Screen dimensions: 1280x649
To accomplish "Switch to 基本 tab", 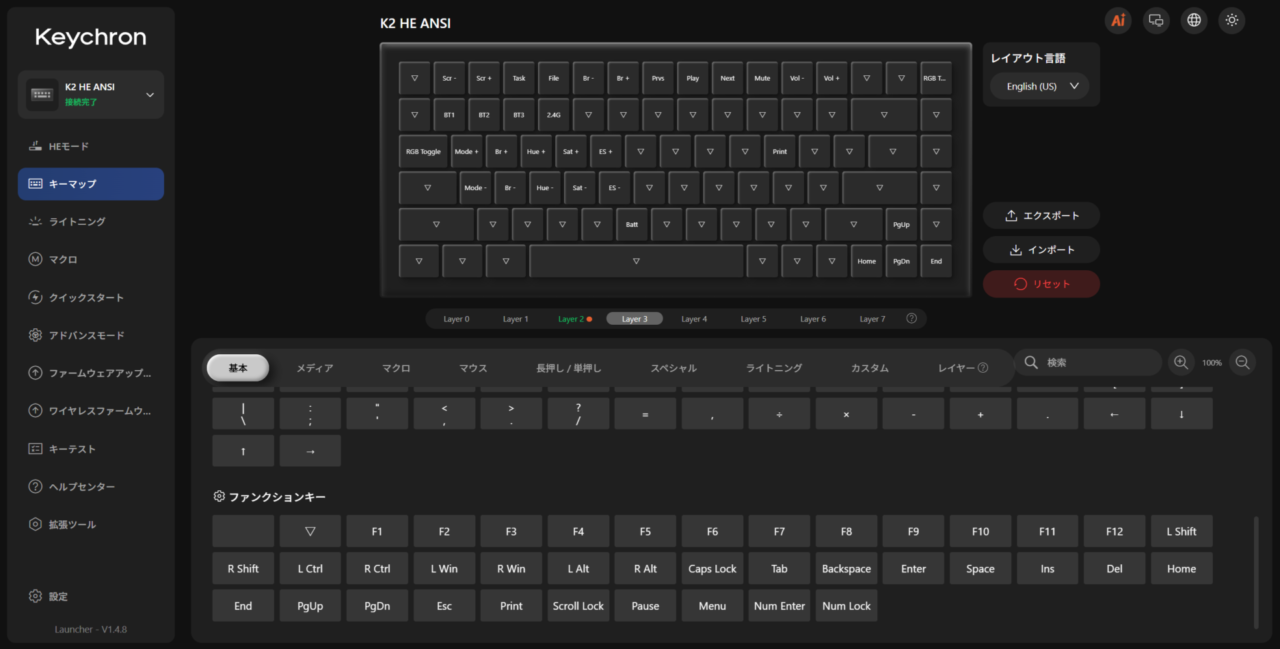I will point(238,368).
